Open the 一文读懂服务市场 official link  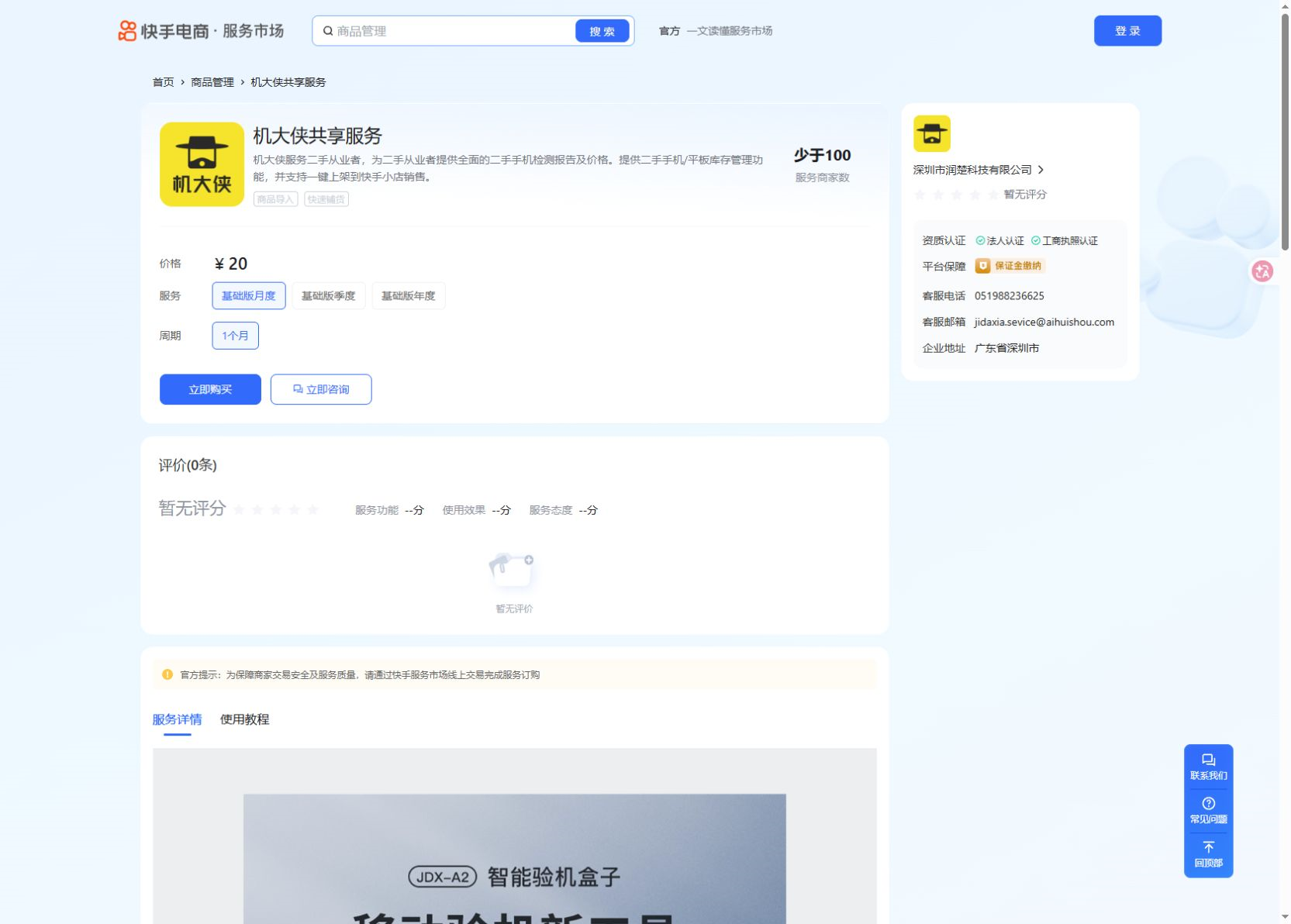tap(729, 31)
